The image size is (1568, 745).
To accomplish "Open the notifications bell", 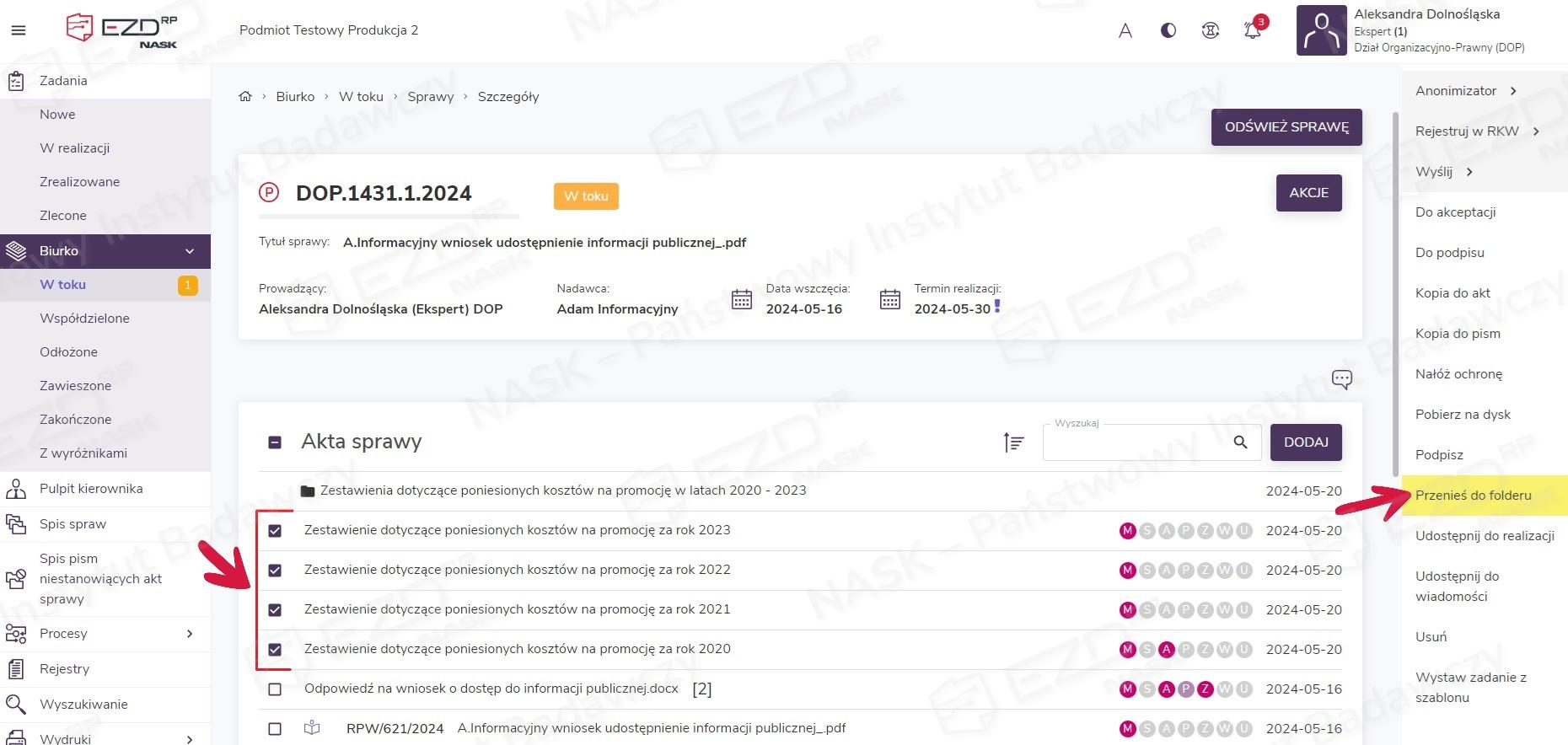I will click(x=1252, y=30).
